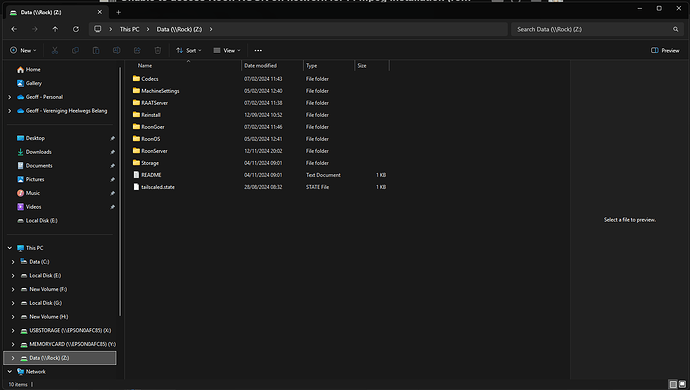Expand Geoff - Vereniging Heelwegs Belang node

[x=10, y=111]
